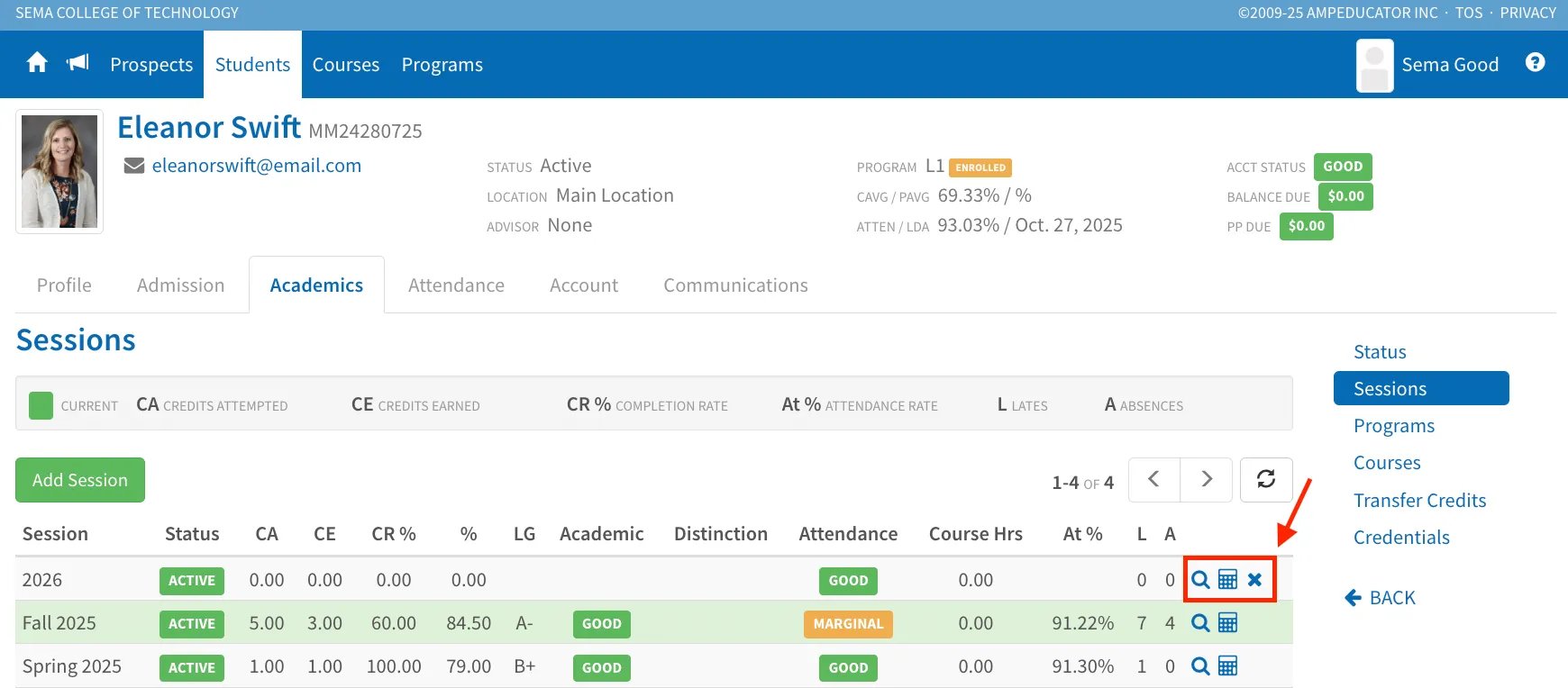This screenshot has width=1568, height=688.
Task: View details of the Fall 2025 session
Action: 1200,622
